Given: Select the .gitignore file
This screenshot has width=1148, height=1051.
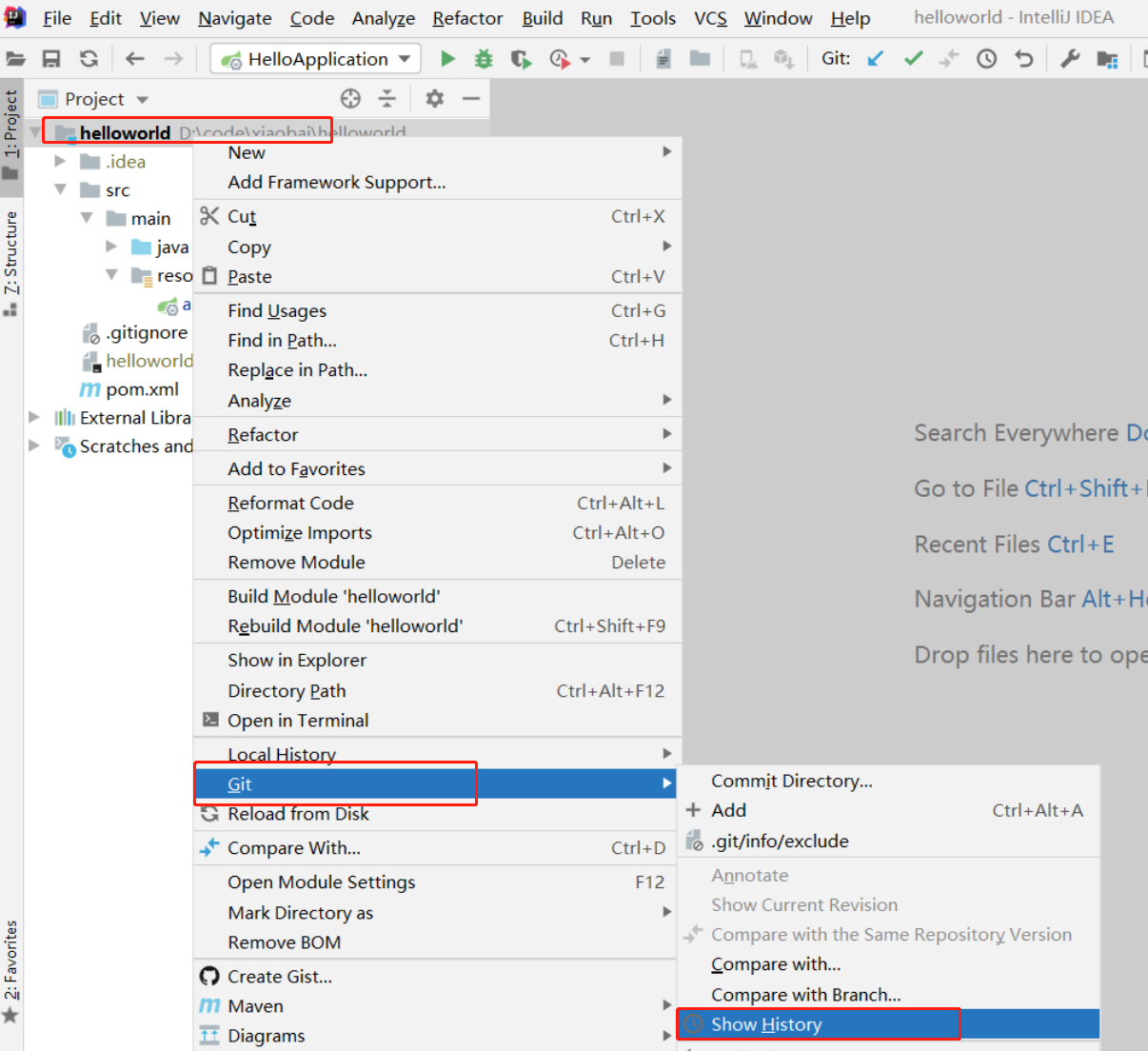Looking at the screenshot, I should (147, 332).
